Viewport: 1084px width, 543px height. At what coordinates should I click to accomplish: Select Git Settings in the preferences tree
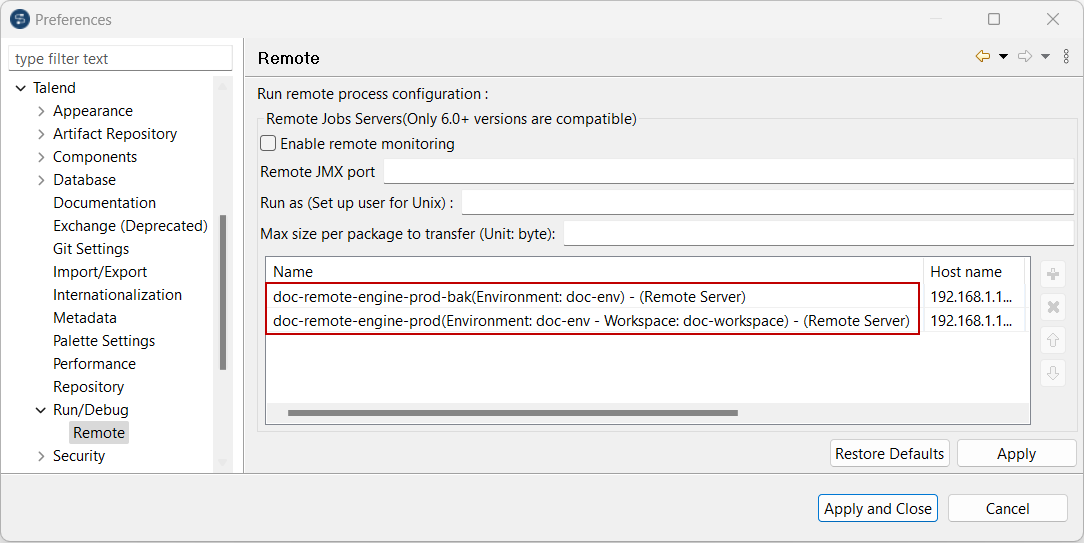(x=91, y=249)
